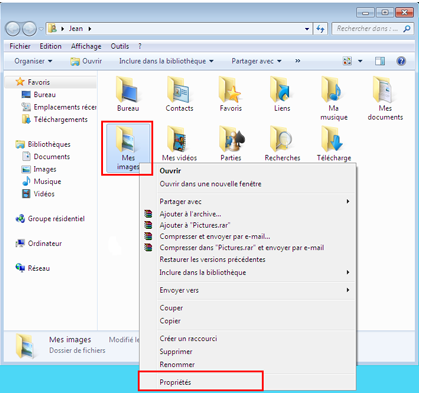
Task: Click the Back navigation arrow
Action: 13,29
